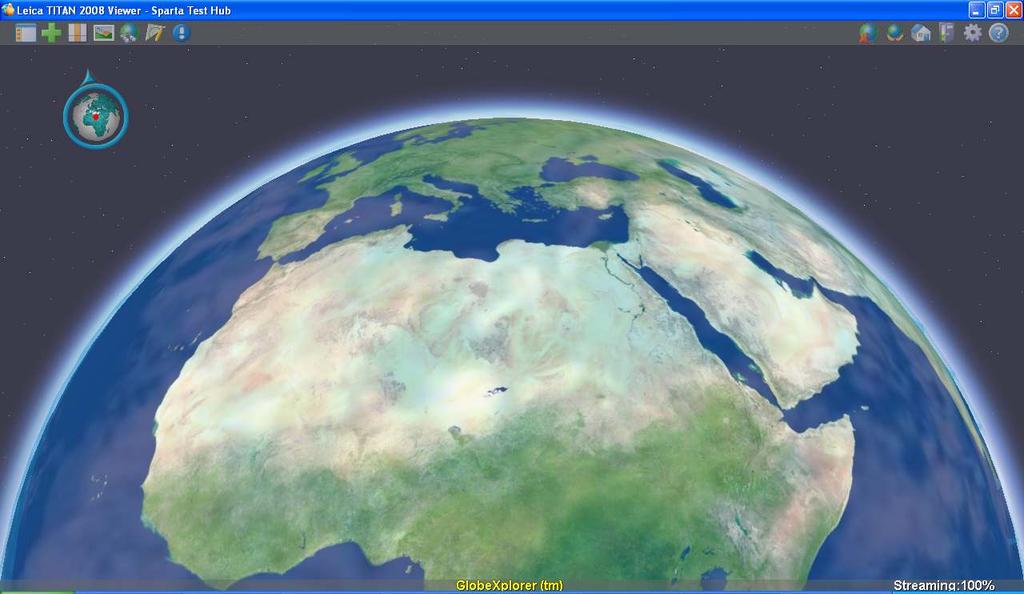The height and width of the screenshot is (594, 1024).
Task: Click the globe with person icon
Action: [x=868, y=33]
